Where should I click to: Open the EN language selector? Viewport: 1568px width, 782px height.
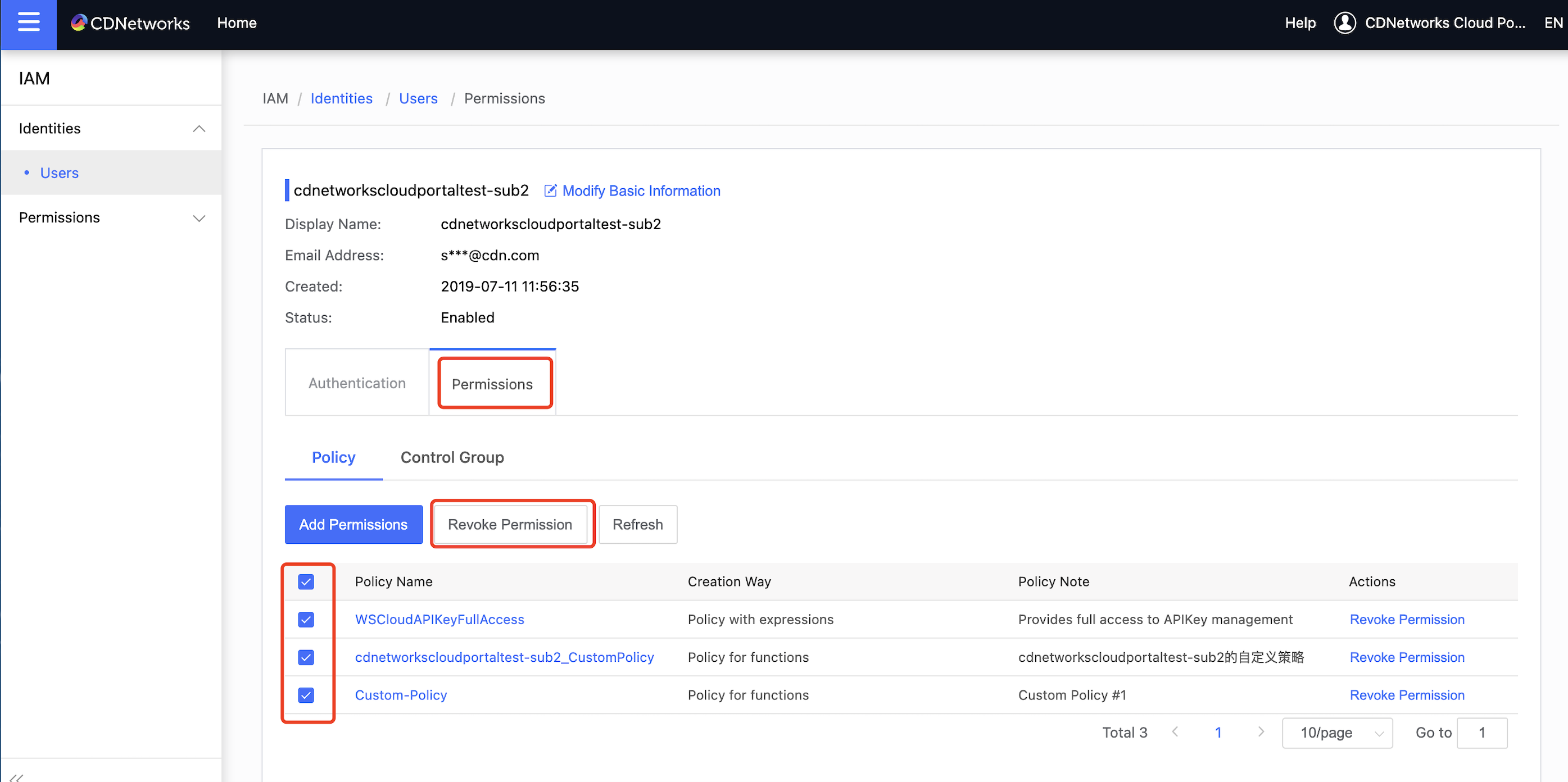(x=1553, y=23)
